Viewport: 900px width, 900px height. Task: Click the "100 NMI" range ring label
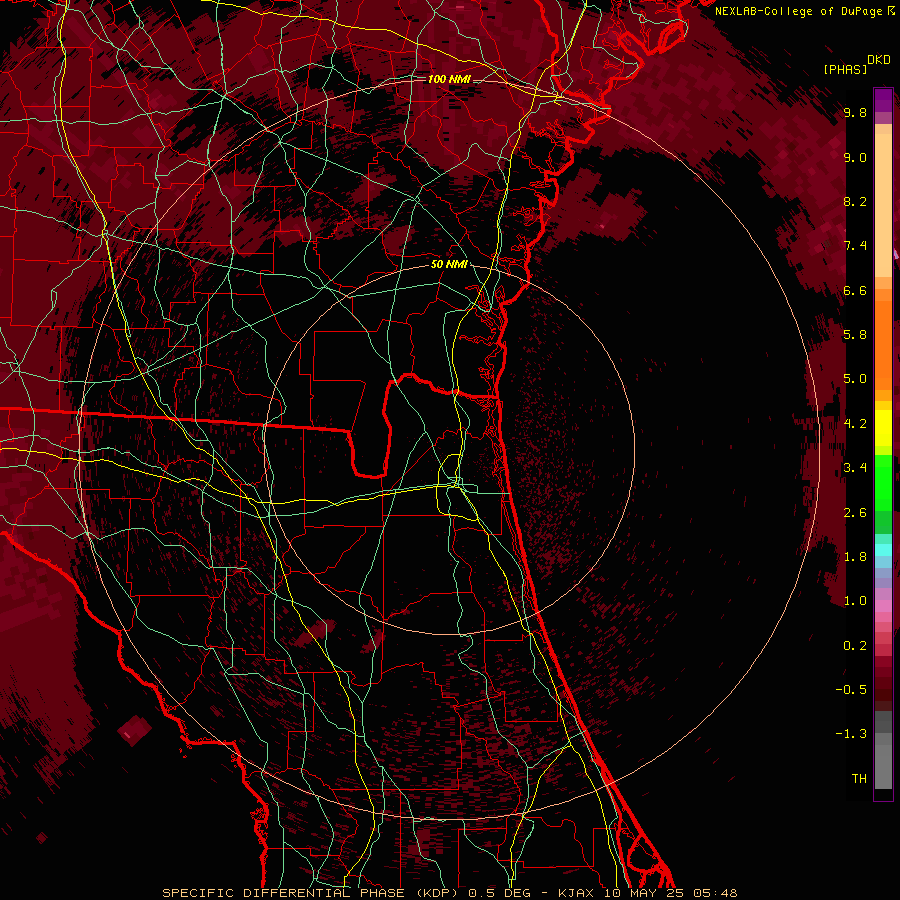coord(449,79)
